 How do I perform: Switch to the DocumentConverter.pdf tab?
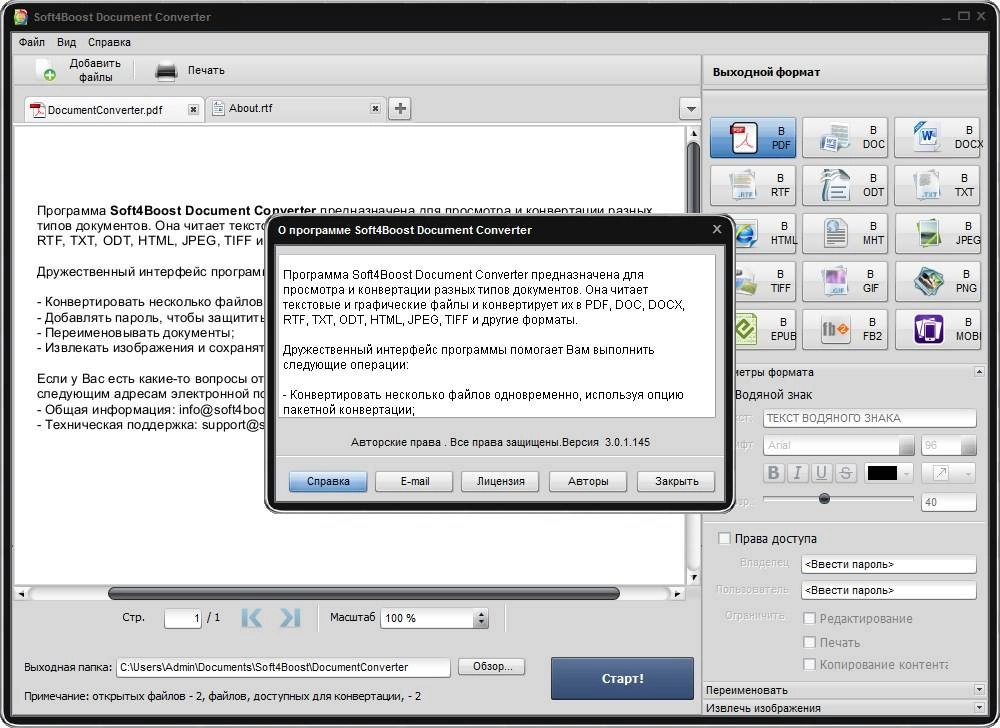114,110
